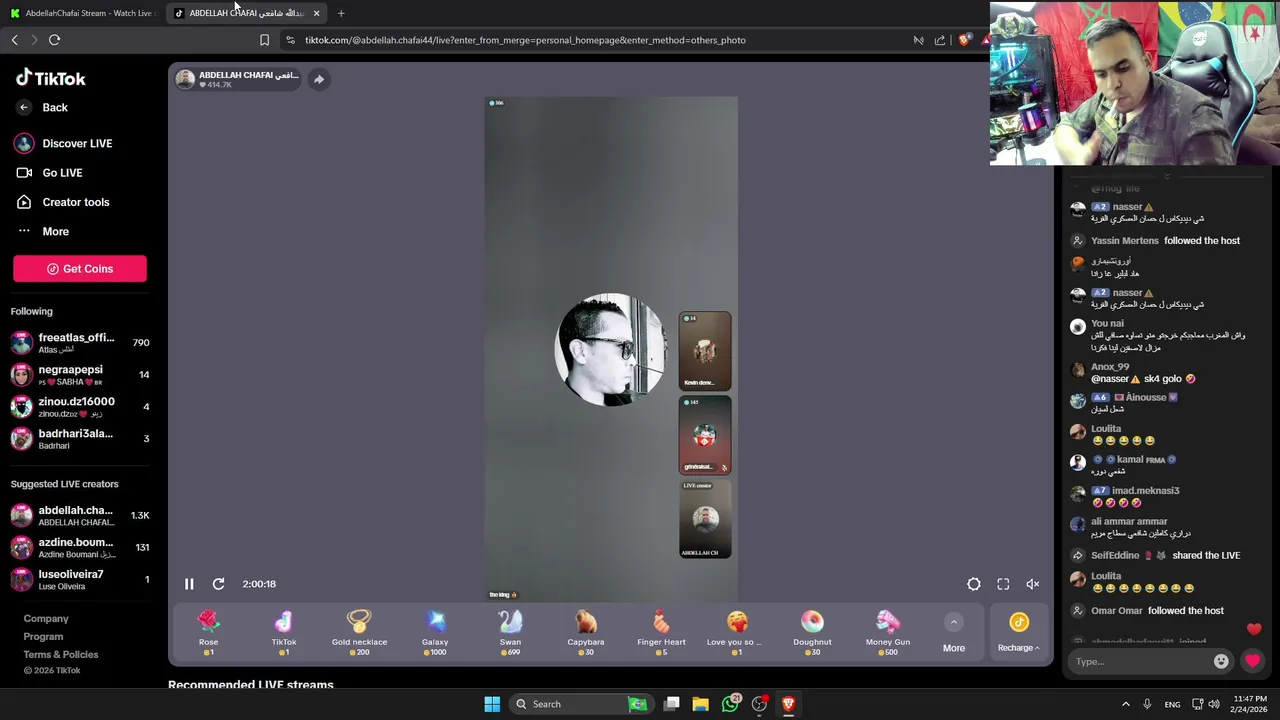
Task: Click the chat Type... input field
Action: (1140, 661)
